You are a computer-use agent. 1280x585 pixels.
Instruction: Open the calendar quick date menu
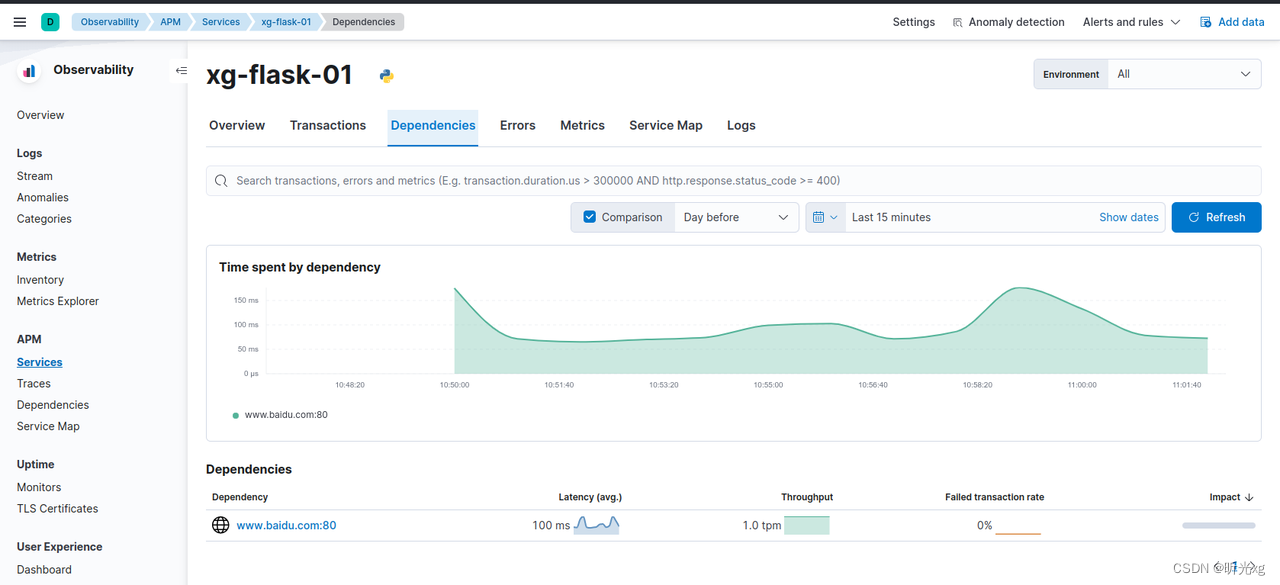point(825,217)
